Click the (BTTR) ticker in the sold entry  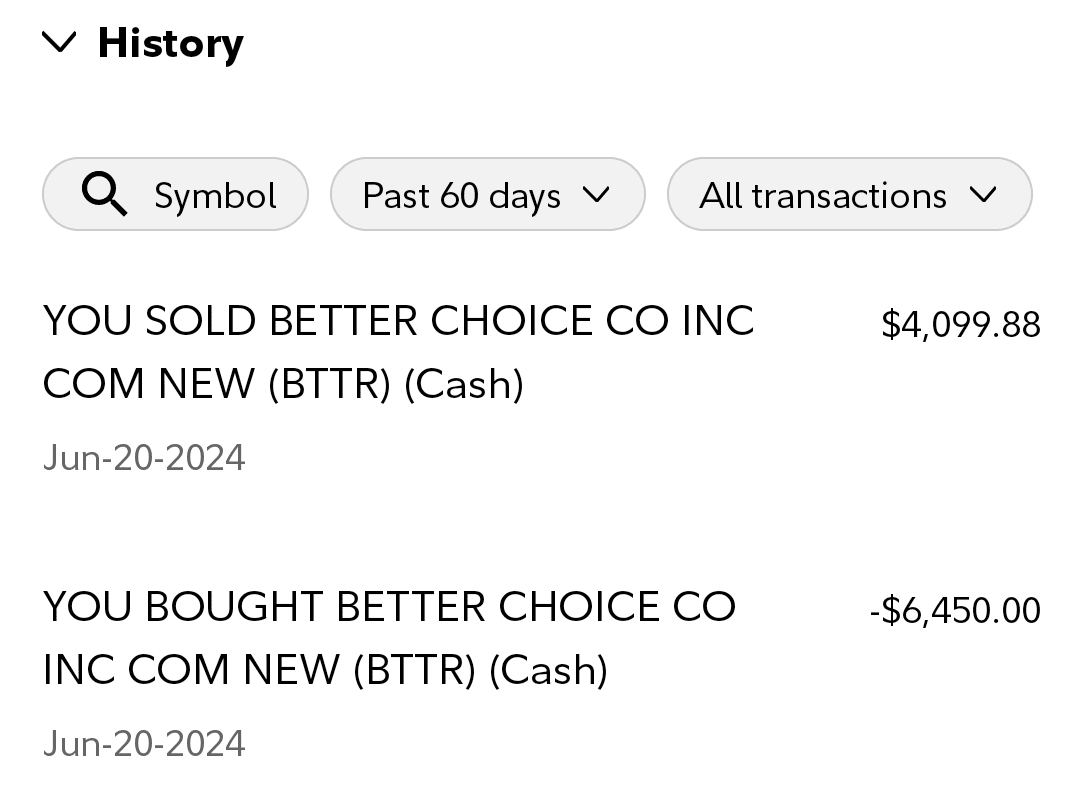coord(329,384)
